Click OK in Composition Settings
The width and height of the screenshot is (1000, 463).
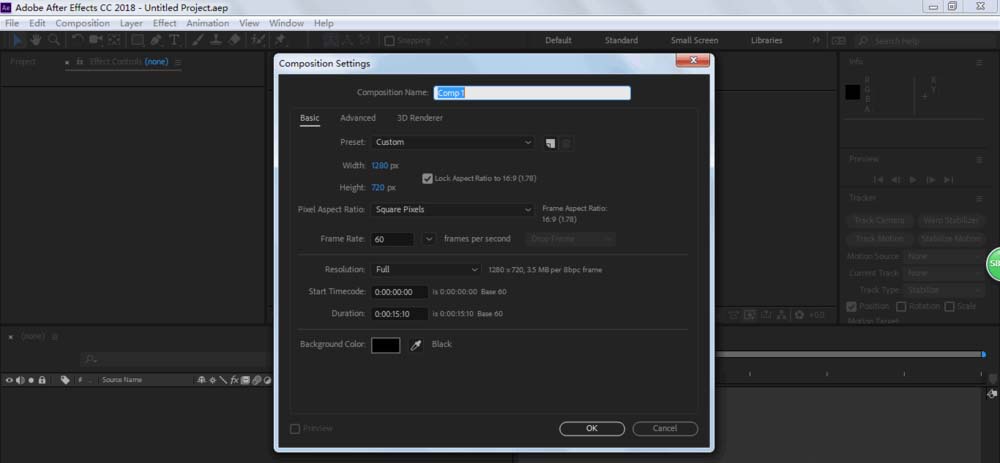(592, 429)
